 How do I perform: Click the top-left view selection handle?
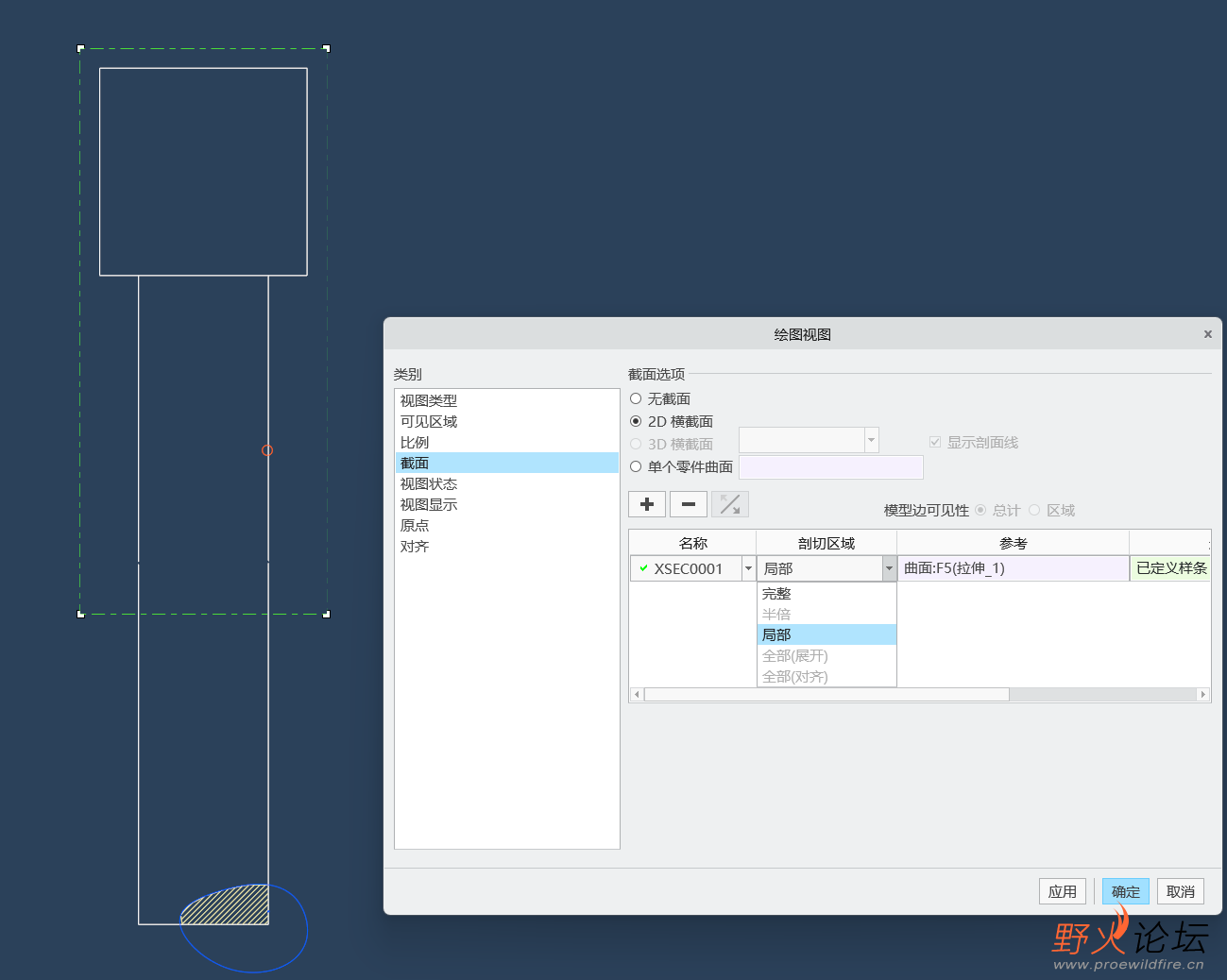click(x=80, y=47)
